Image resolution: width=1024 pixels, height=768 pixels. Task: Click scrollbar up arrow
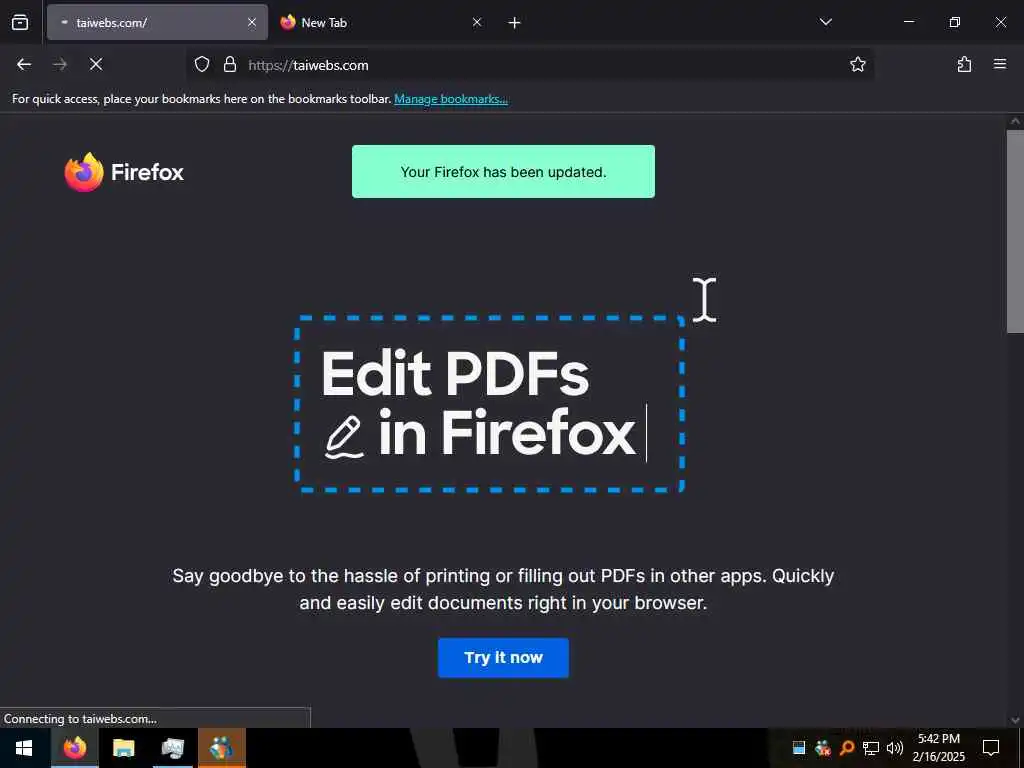pos(1015,121)
